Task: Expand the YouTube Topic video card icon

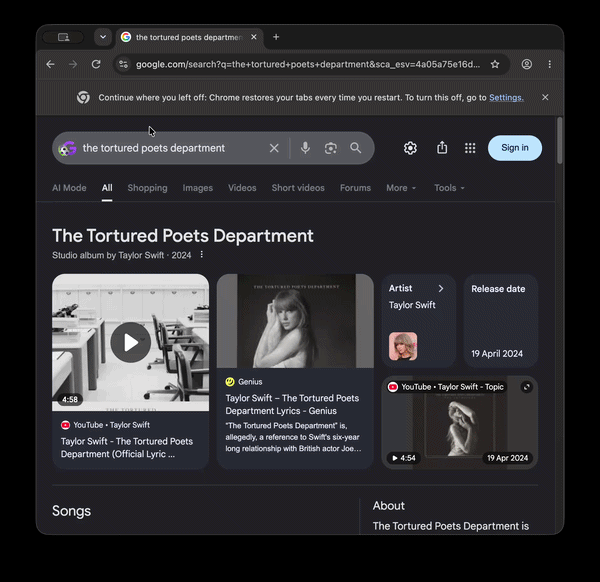Action: (527, 387)
